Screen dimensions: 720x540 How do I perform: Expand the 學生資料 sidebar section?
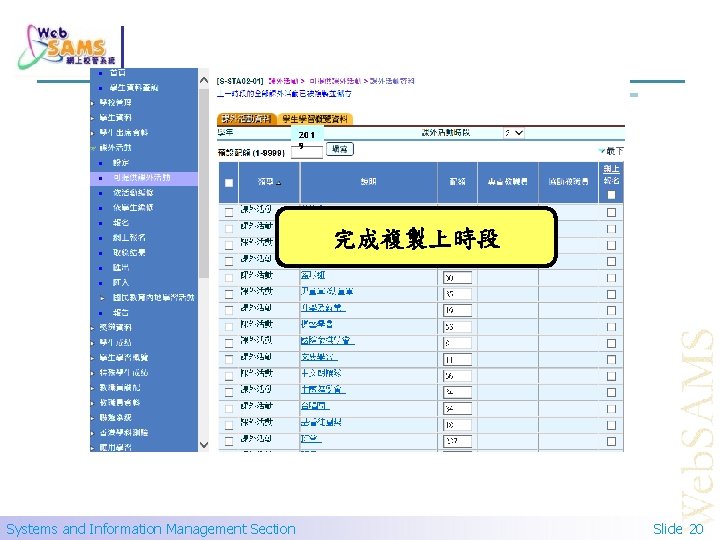(115, 118)
